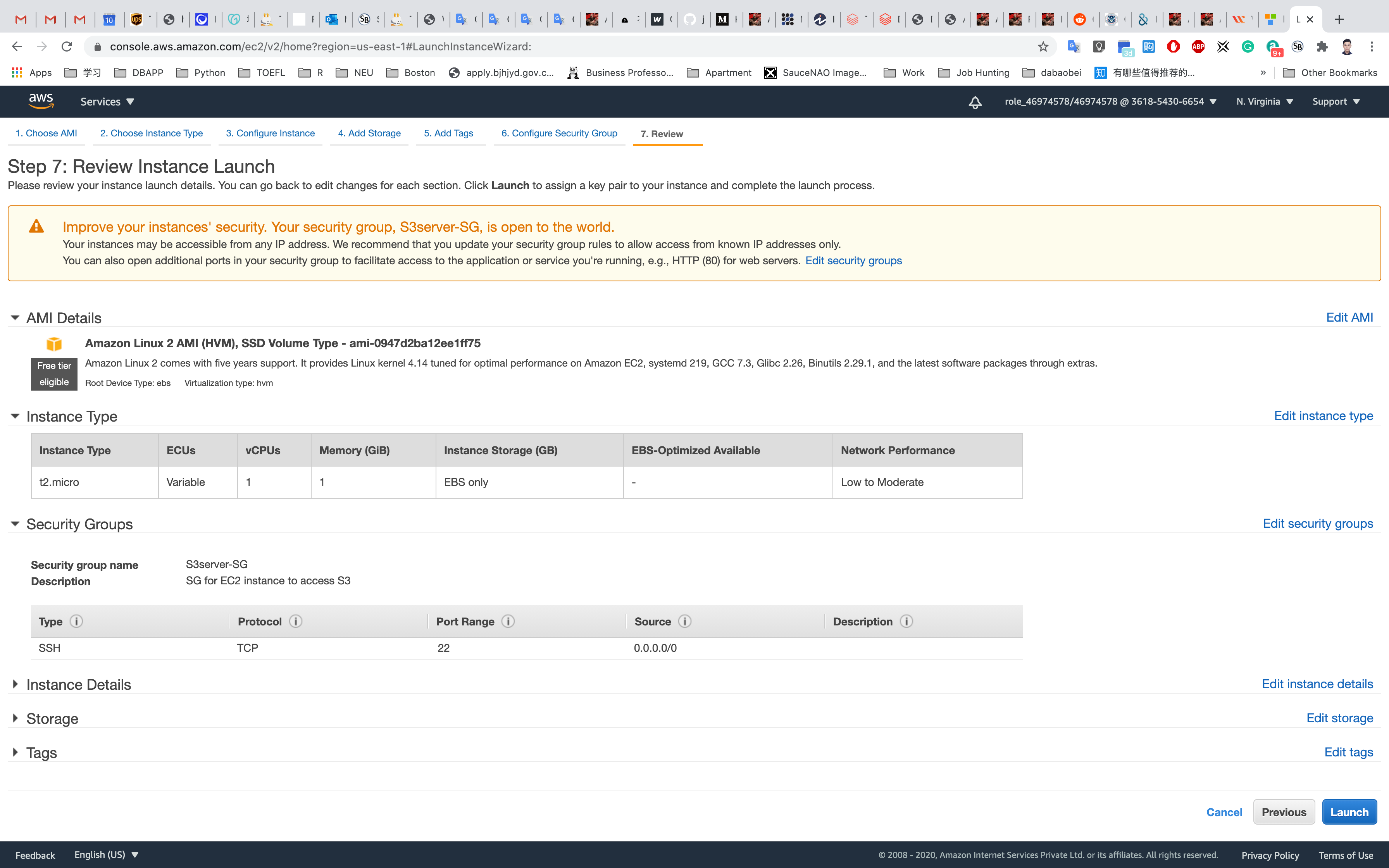This screenshot has width=1389, height=868.
Task: Click the blue Launch button
Action: coord(1349,812)
